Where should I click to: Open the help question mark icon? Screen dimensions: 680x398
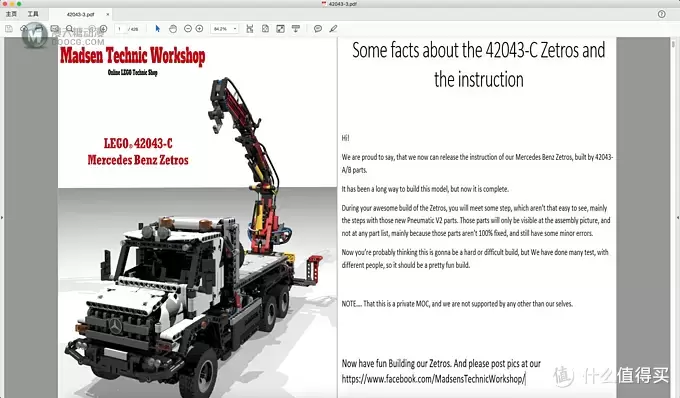(661, 14)
